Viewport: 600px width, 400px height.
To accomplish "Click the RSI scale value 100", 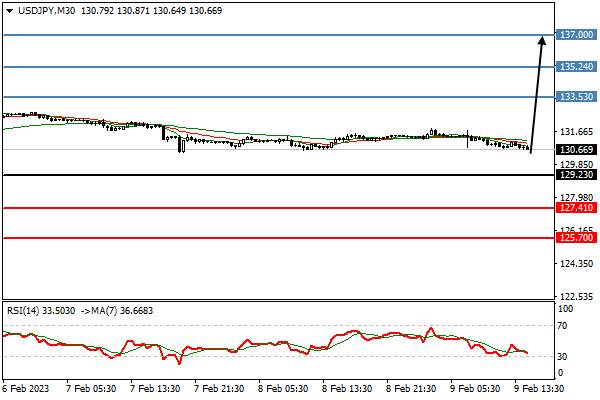I will [565, 309].
